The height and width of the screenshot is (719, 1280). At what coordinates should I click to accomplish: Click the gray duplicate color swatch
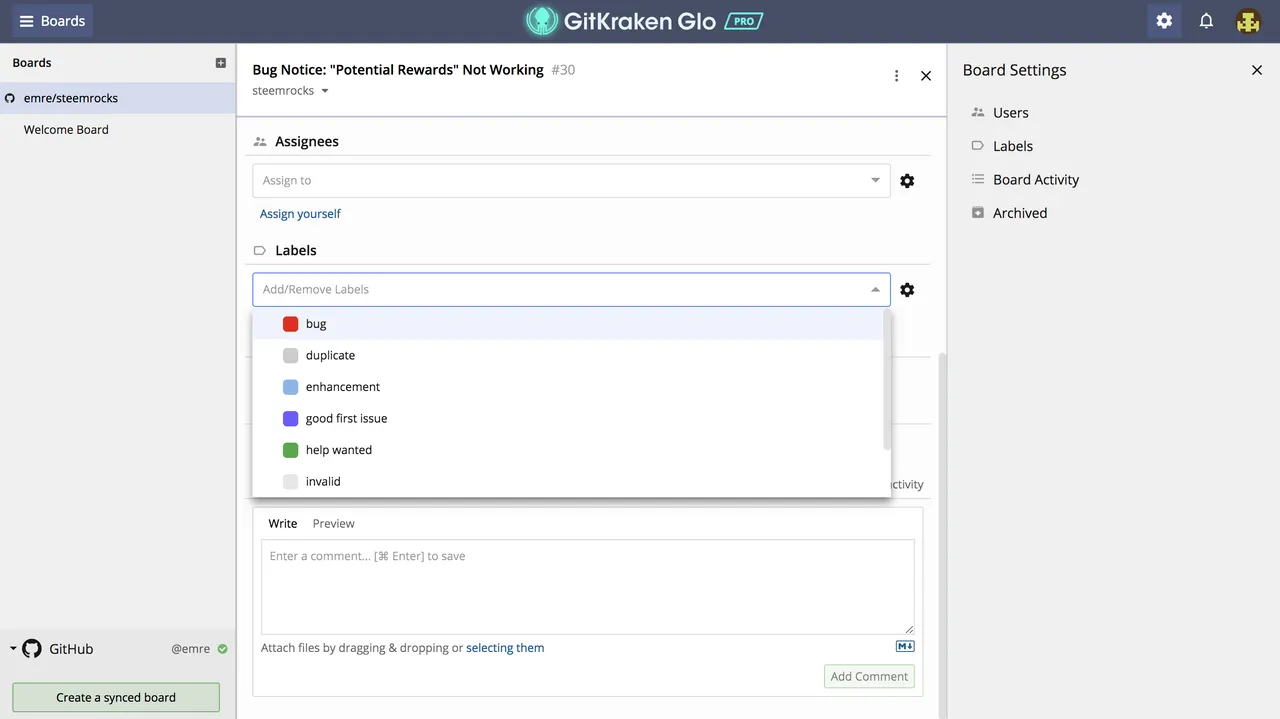tap(291, 355)
